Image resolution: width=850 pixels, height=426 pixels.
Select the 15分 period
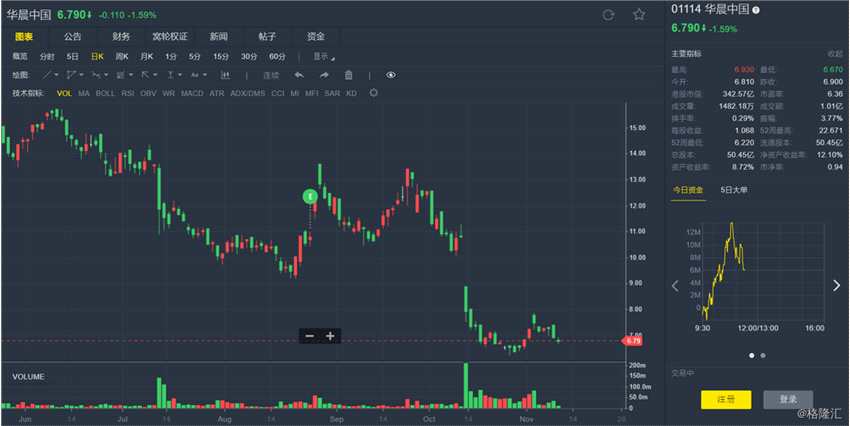click(221, 56)
